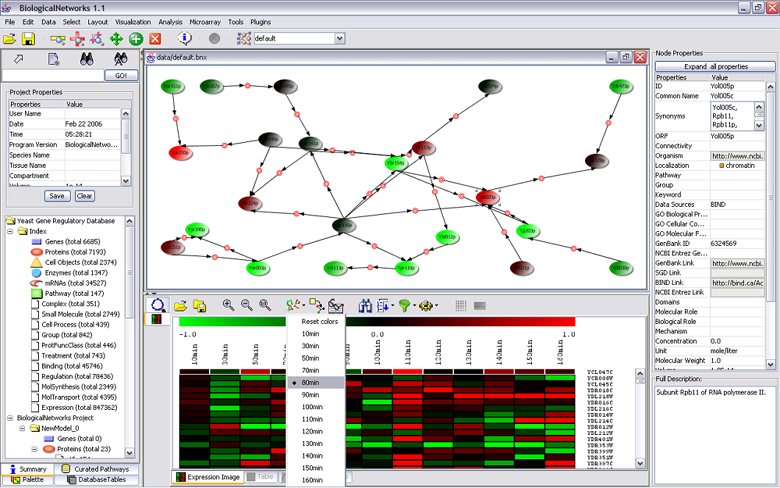Viewport: 780px width, 488px height.
Task: Switch to the Curated Pathways tab
Action: click(97, 469)
